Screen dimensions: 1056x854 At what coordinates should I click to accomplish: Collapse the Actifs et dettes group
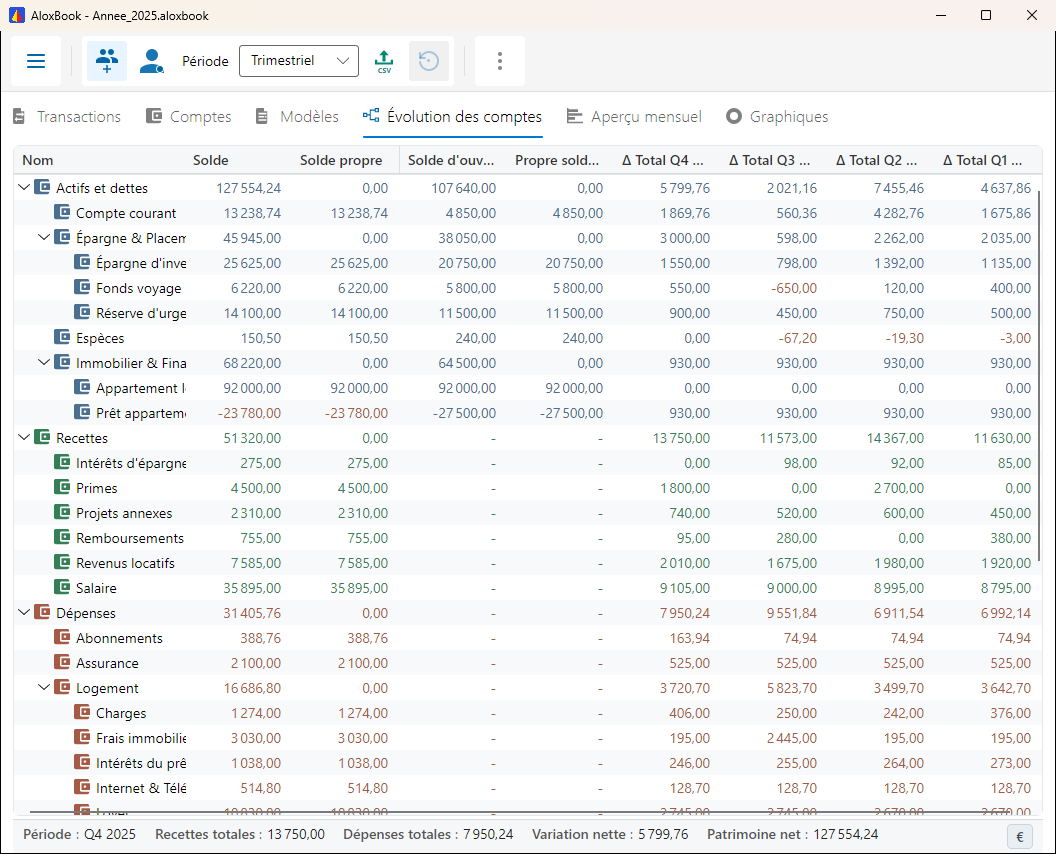click(24, 187)
